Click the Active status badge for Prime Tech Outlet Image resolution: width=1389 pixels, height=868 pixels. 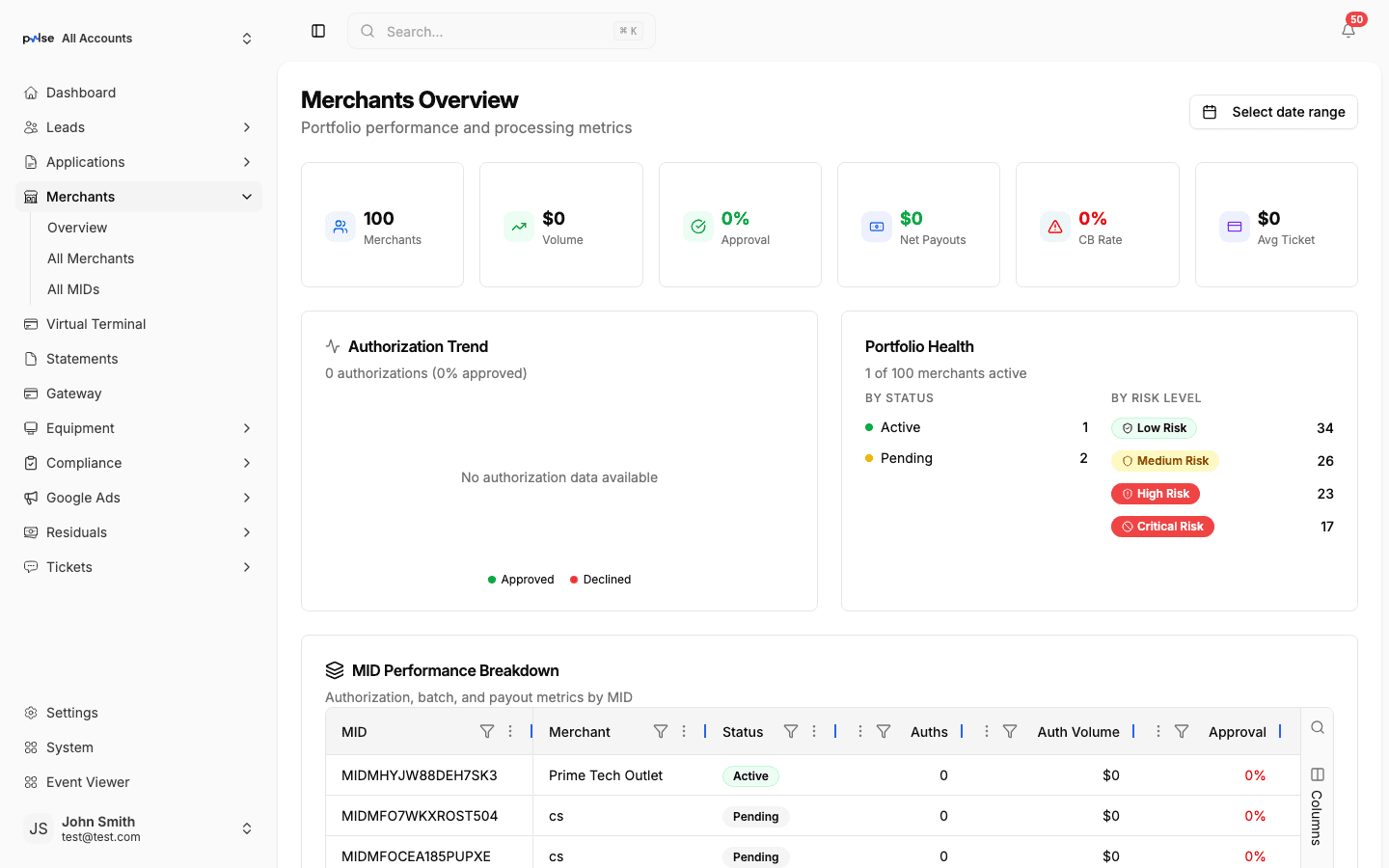750,775
